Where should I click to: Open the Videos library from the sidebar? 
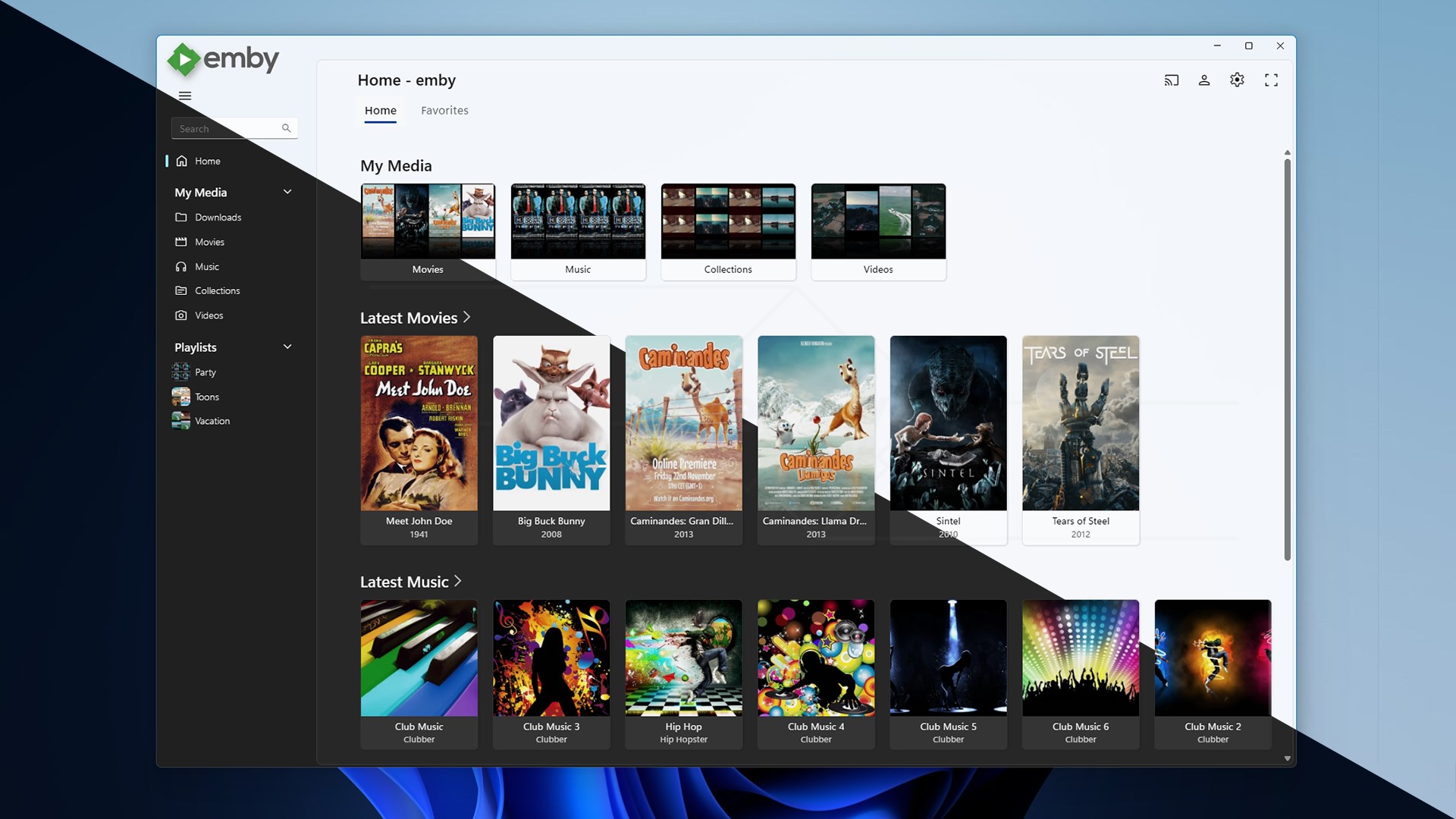208,315
